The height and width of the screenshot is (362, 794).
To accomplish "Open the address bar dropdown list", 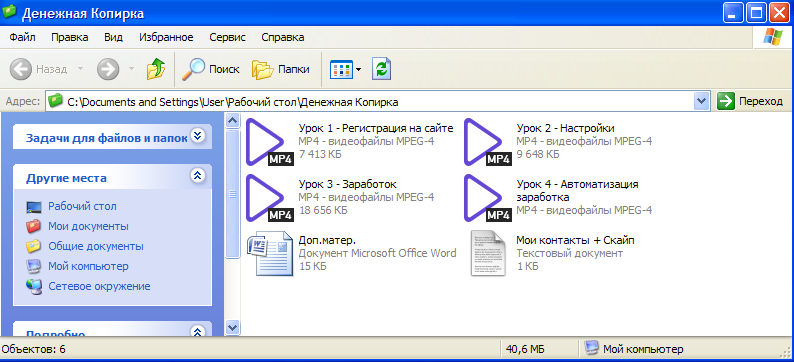I will (x=701, y=101).
